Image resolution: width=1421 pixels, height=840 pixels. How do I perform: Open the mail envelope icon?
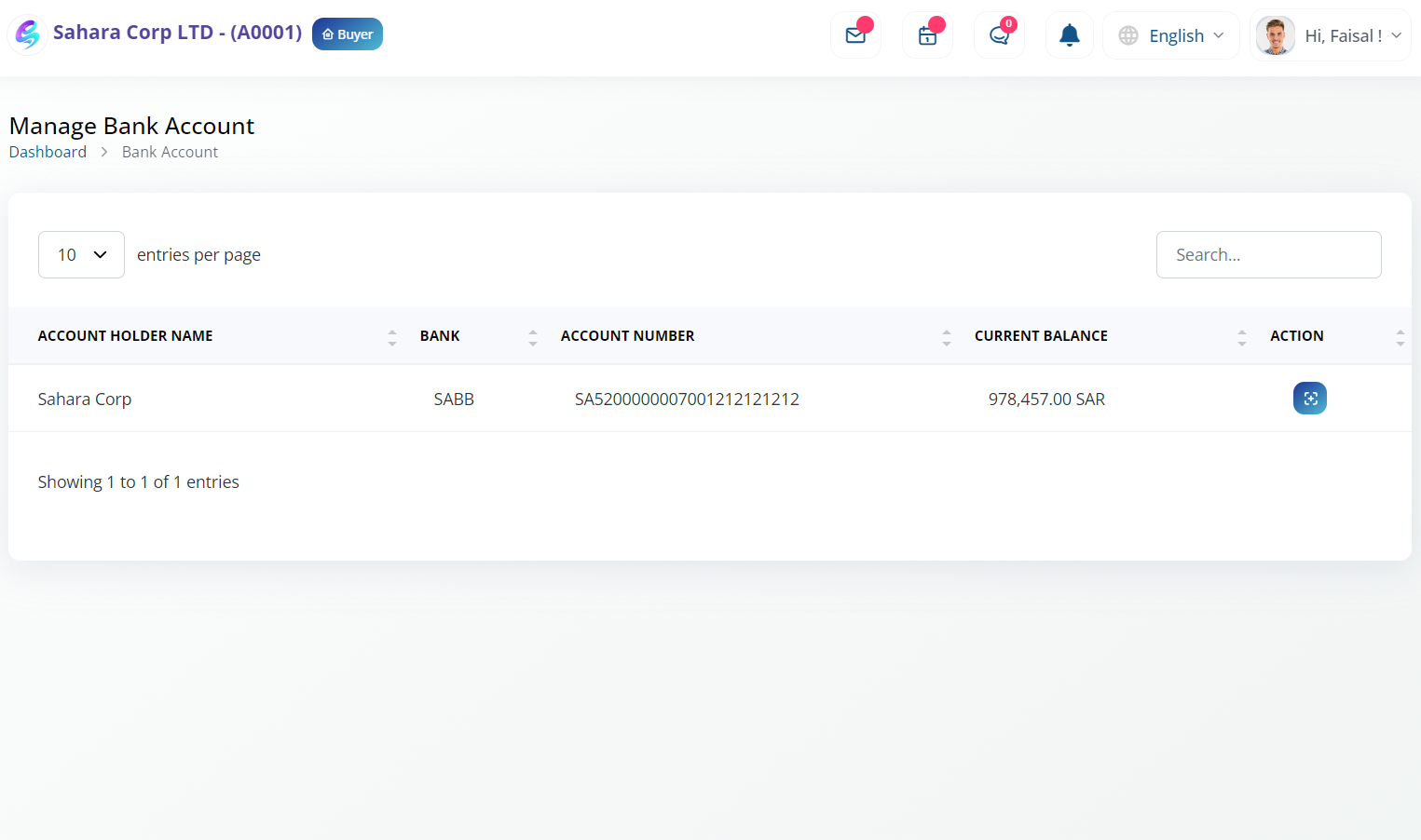[x=855, y=35]
